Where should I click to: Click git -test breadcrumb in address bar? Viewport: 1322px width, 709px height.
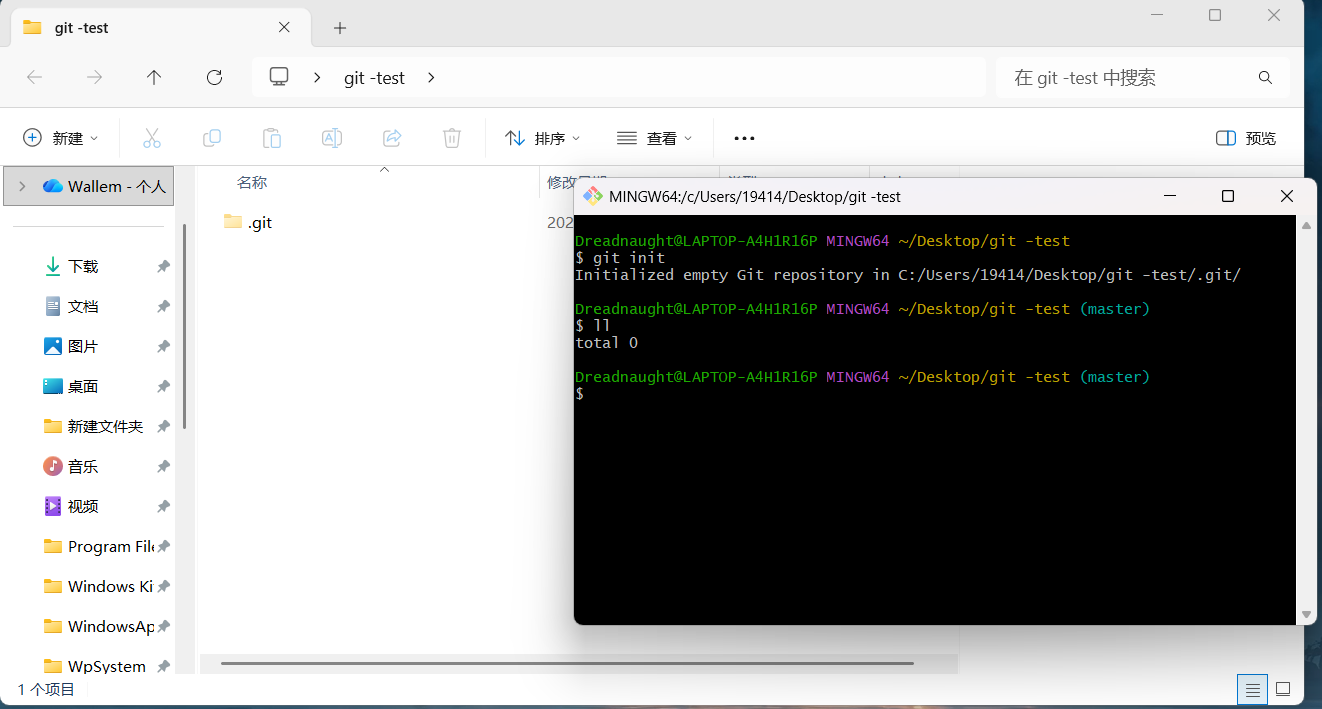(x=374, y=77)
